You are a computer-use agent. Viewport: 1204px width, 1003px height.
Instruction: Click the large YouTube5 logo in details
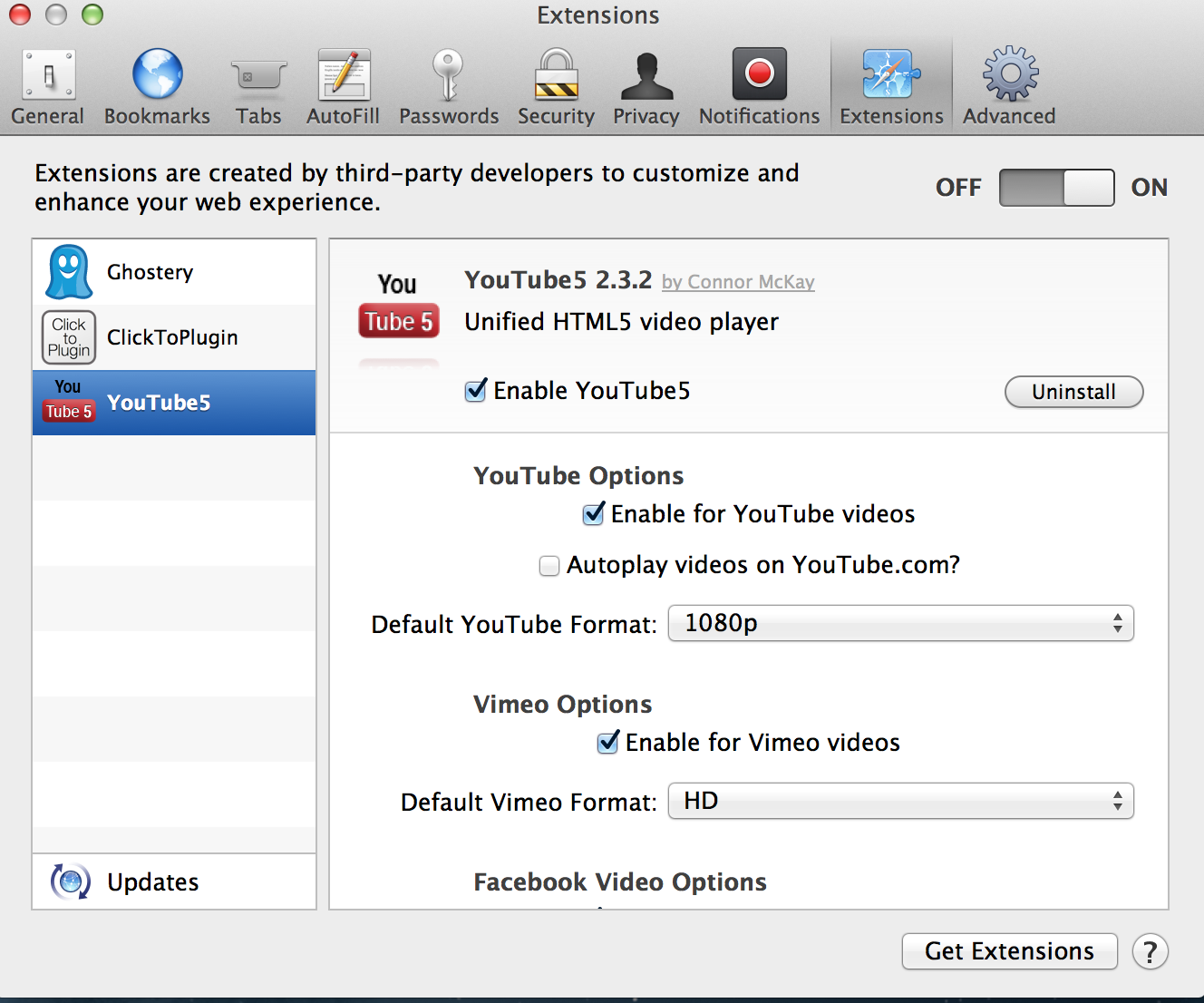(399, 305)
